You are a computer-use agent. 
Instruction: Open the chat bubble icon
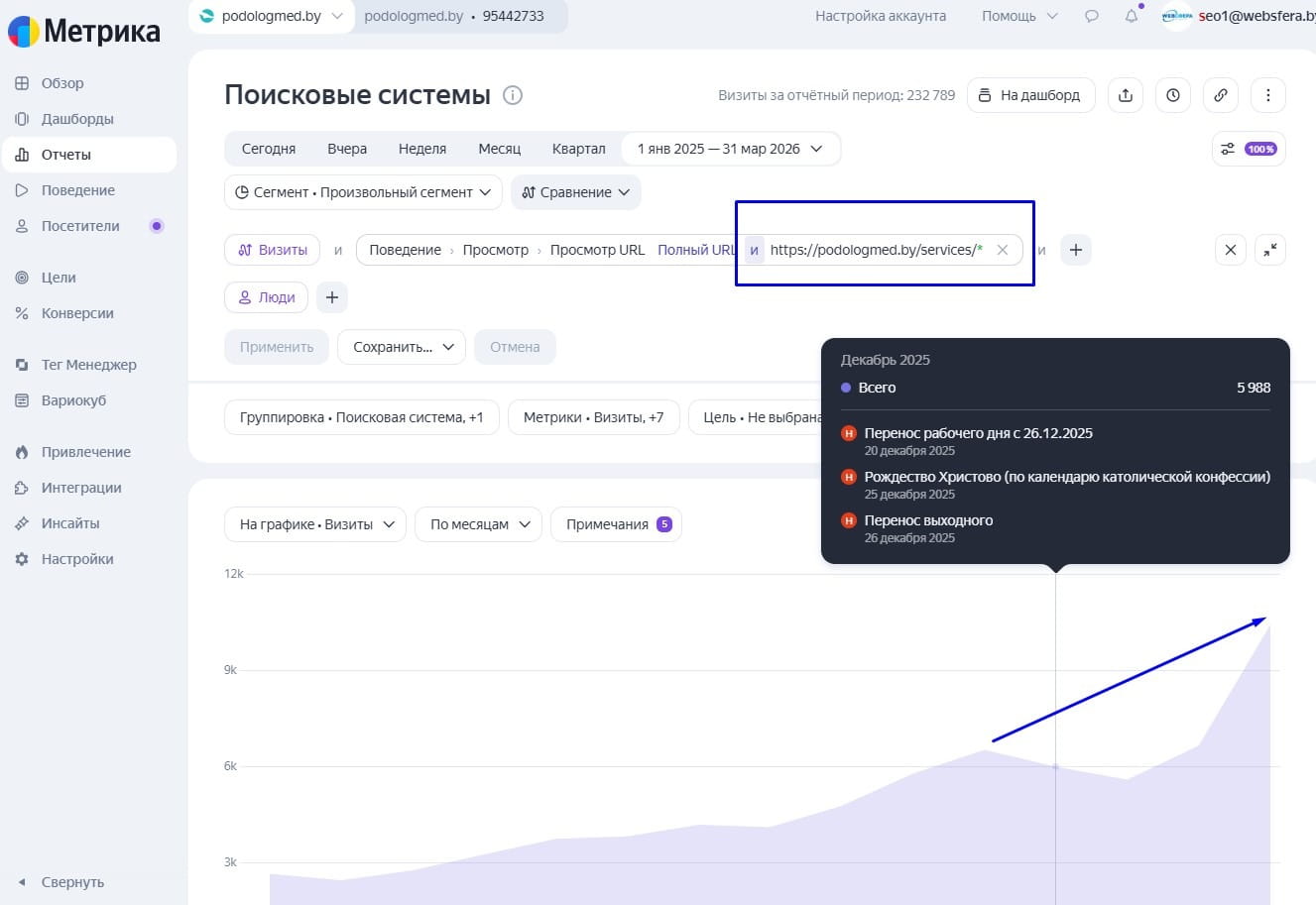pos(1092,16)
